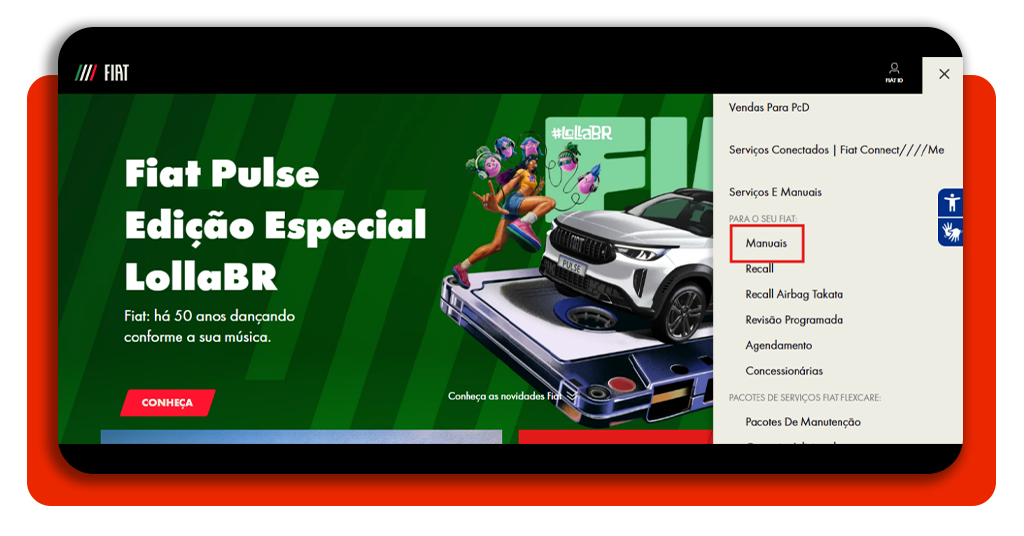This screenshot has width=1024, height=536.
Task: Open Recall link in side menu
Action: coord(759,269)
